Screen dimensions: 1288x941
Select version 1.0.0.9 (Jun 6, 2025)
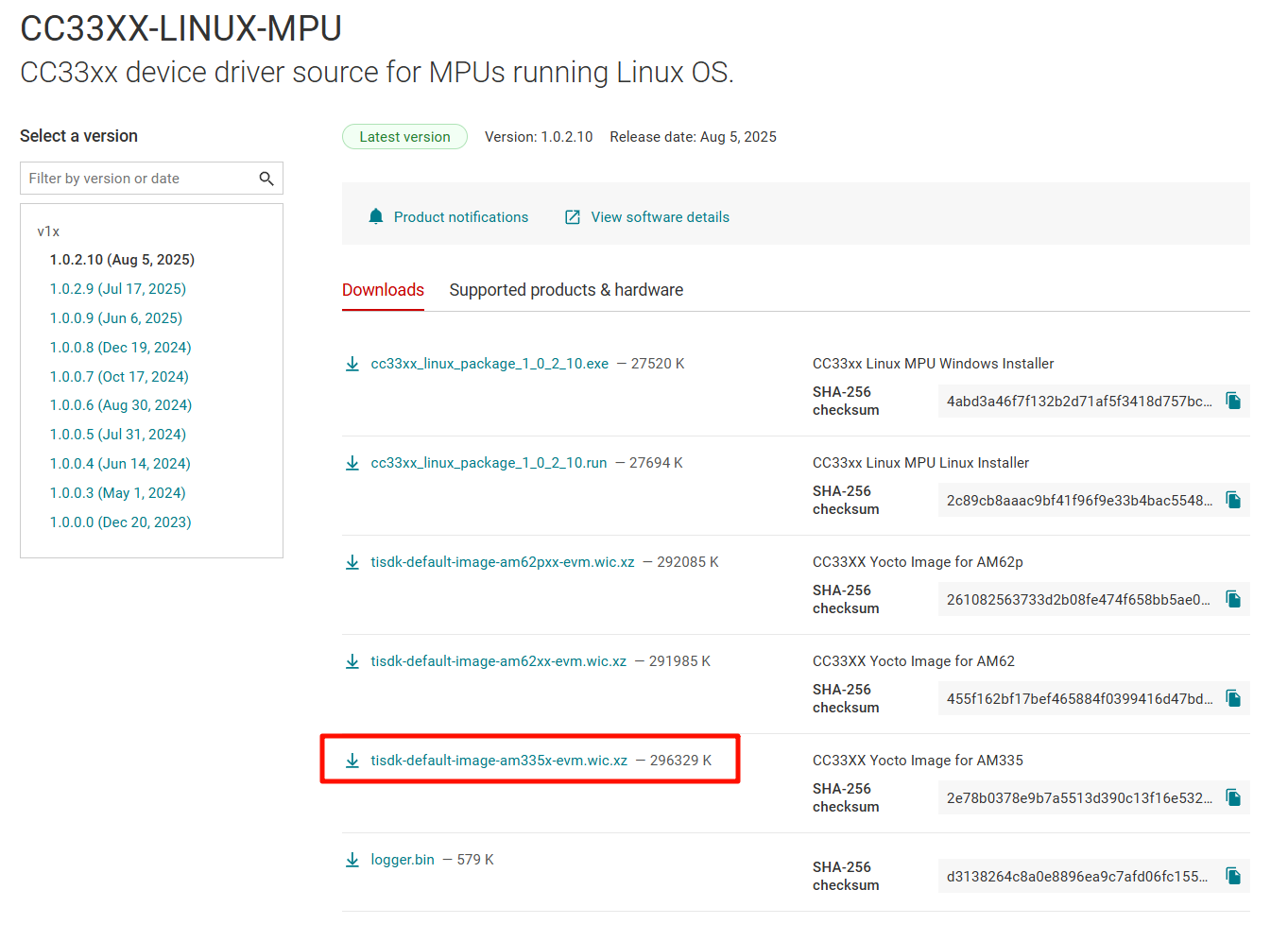coord(116,318)
